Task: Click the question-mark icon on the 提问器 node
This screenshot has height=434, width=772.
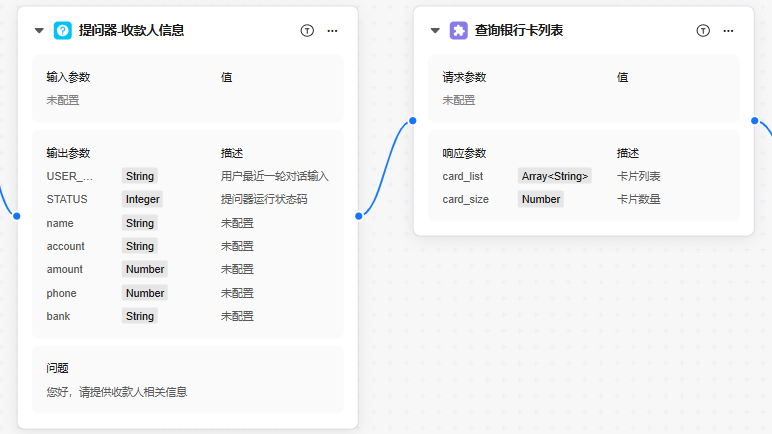Action: [62, 31]
